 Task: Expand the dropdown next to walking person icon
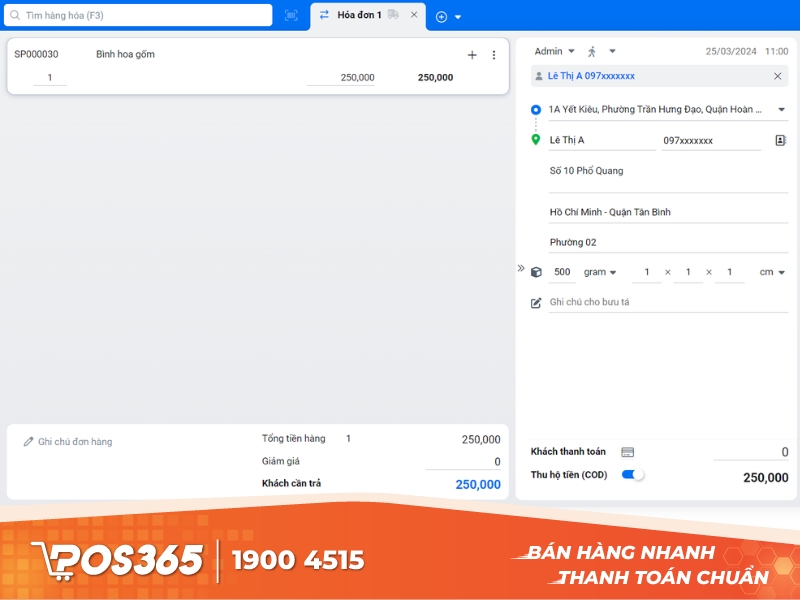pyautogui.click(x=612, y=51)
